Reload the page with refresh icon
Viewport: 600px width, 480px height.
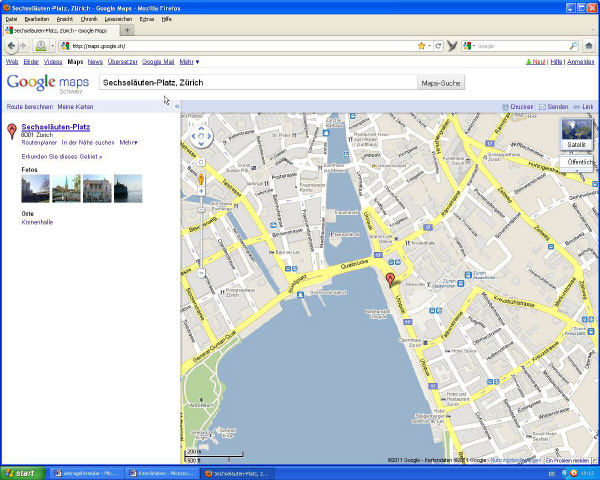click(438, 46)
